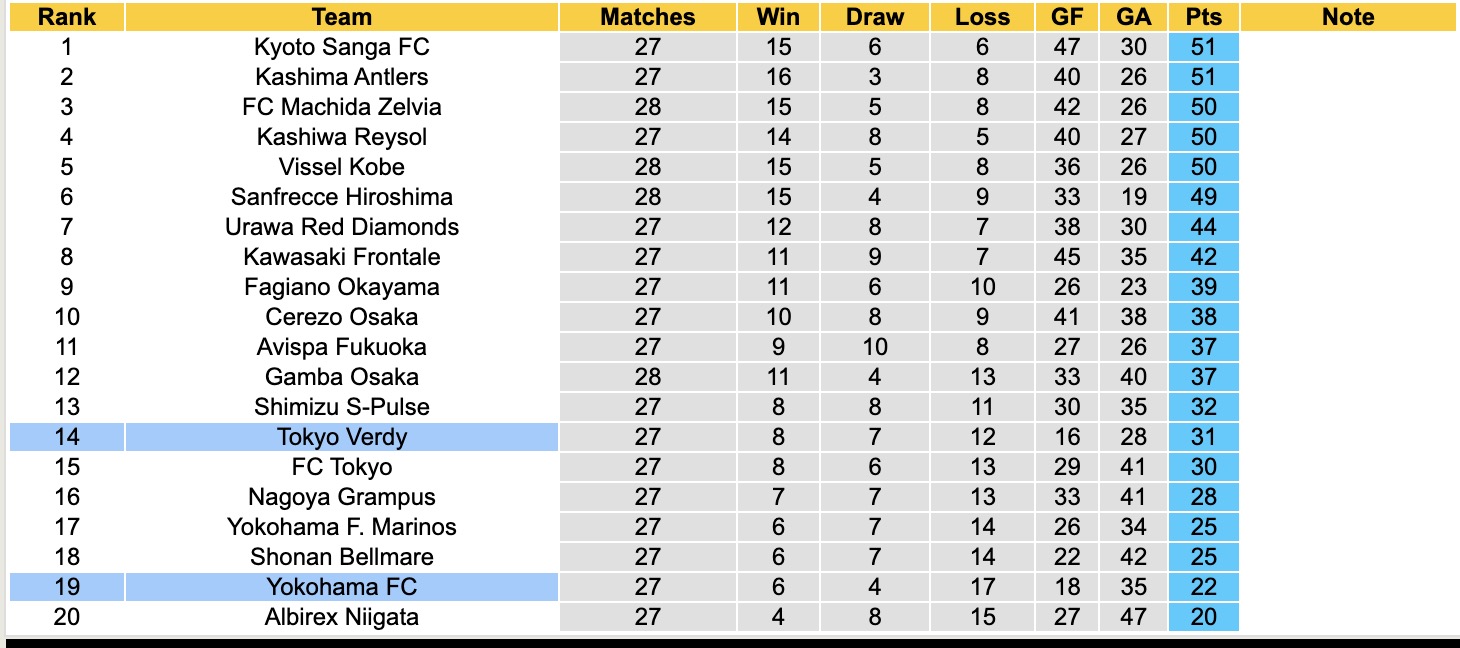Screen dimensions: 1460x648
Task: Click the Rank column header
Action: point(67,17)
